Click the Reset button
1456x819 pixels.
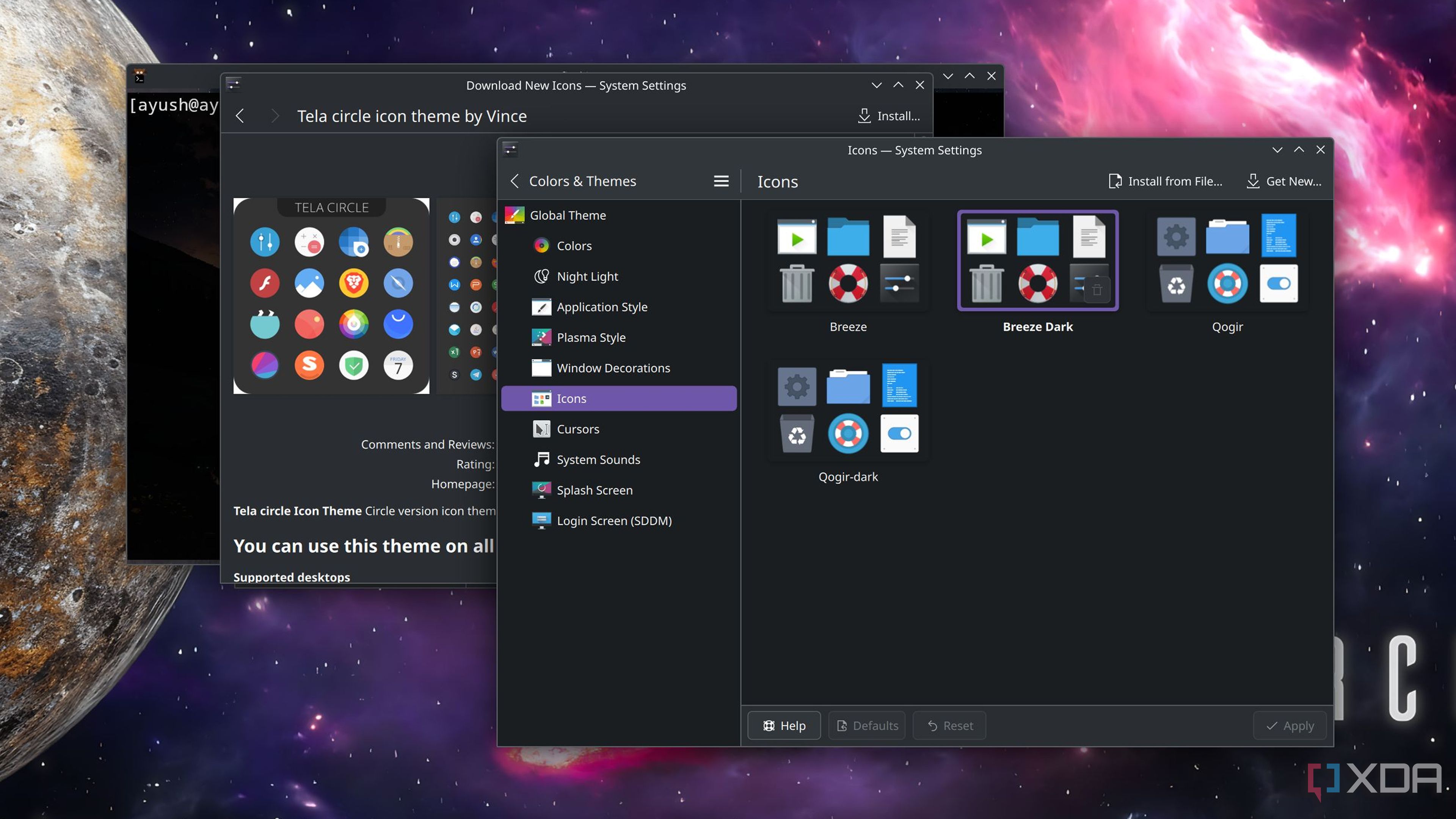click(949, 726)
